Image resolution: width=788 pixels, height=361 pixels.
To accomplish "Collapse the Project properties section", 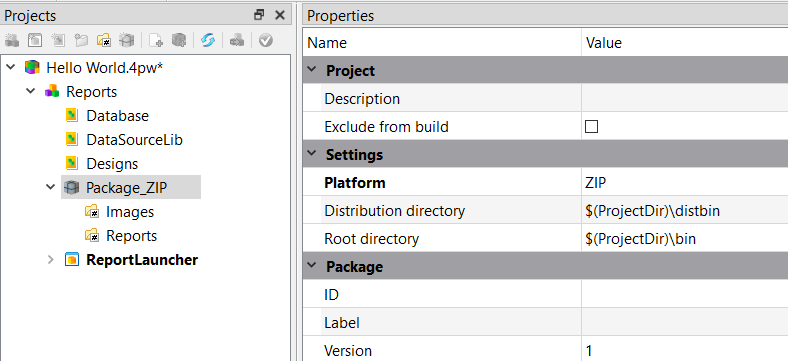I will [312, 70].
